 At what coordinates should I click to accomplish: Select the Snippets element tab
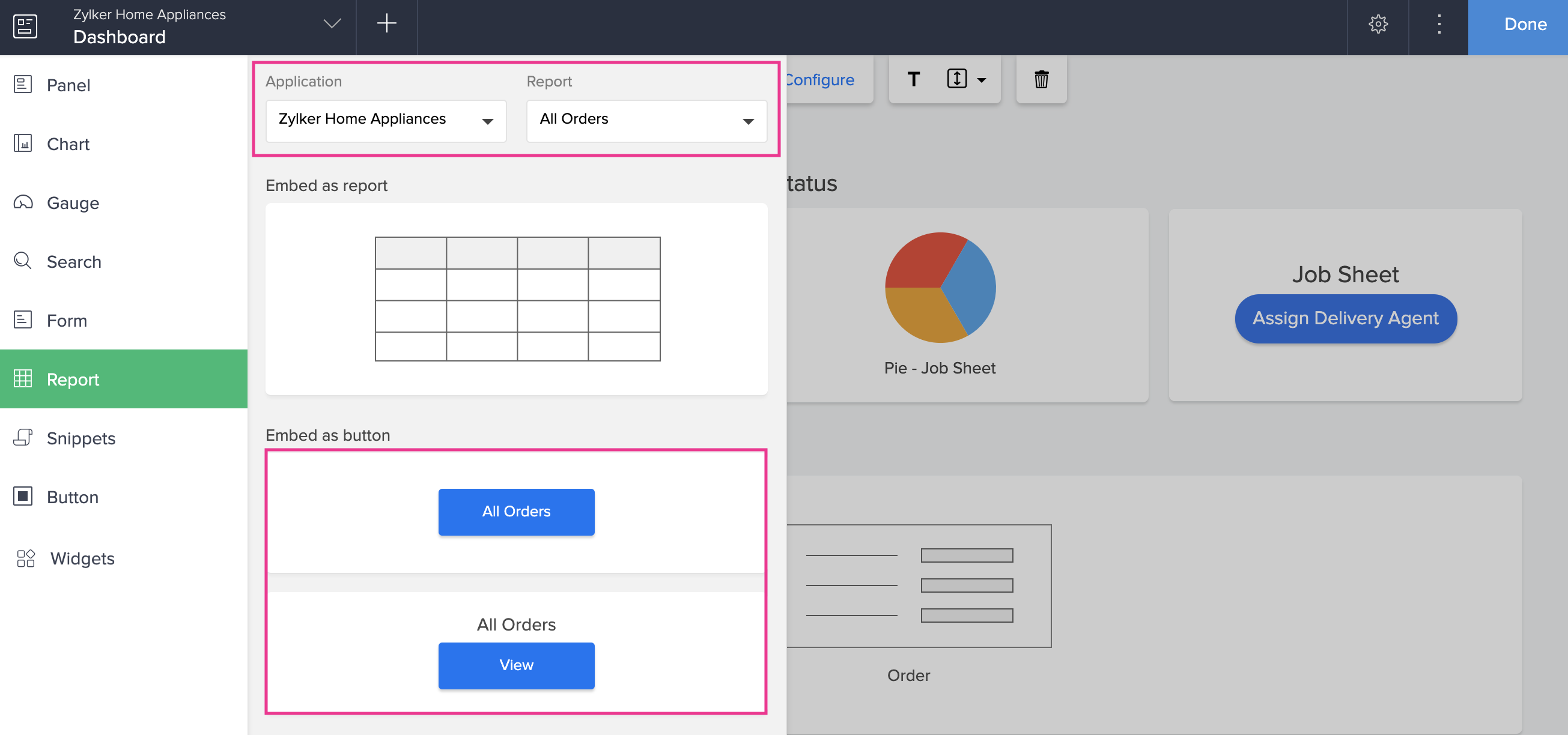[81, 438]
